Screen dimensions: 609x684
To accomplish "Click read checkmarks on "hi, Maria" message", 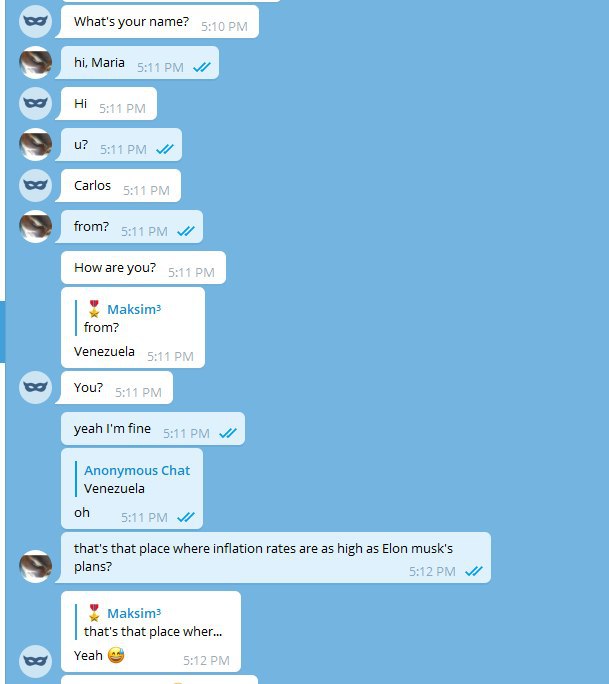I will click(x=202, y=67).
